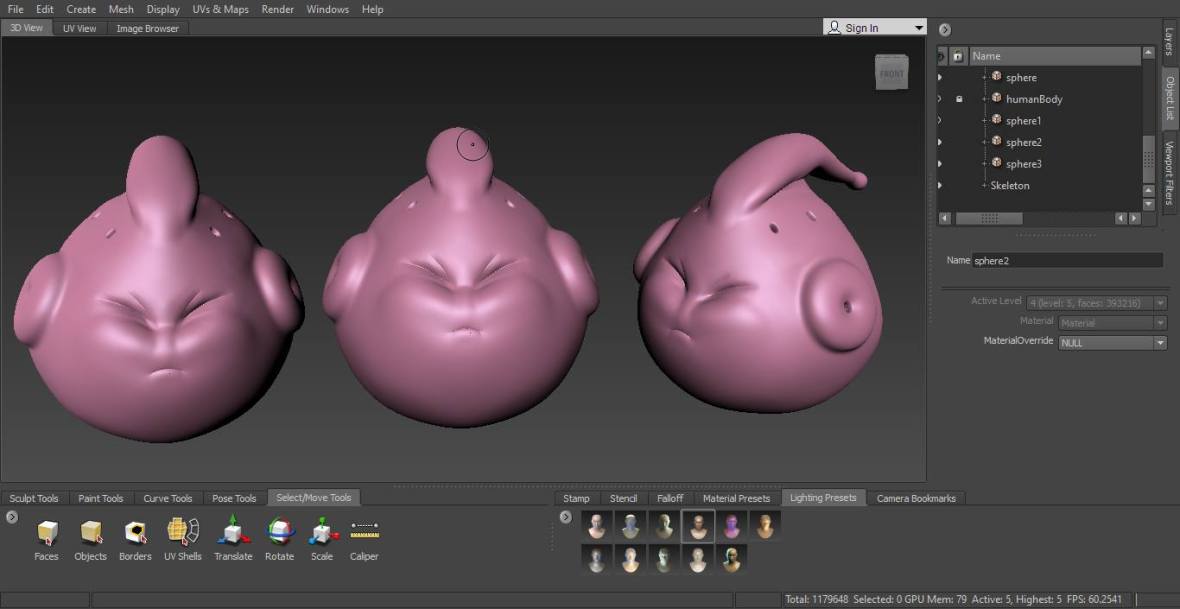The height and width of the screenshot is (609, 1180).
Task: Open the Viewport Filters side tab
Action: pos(1169,172)
